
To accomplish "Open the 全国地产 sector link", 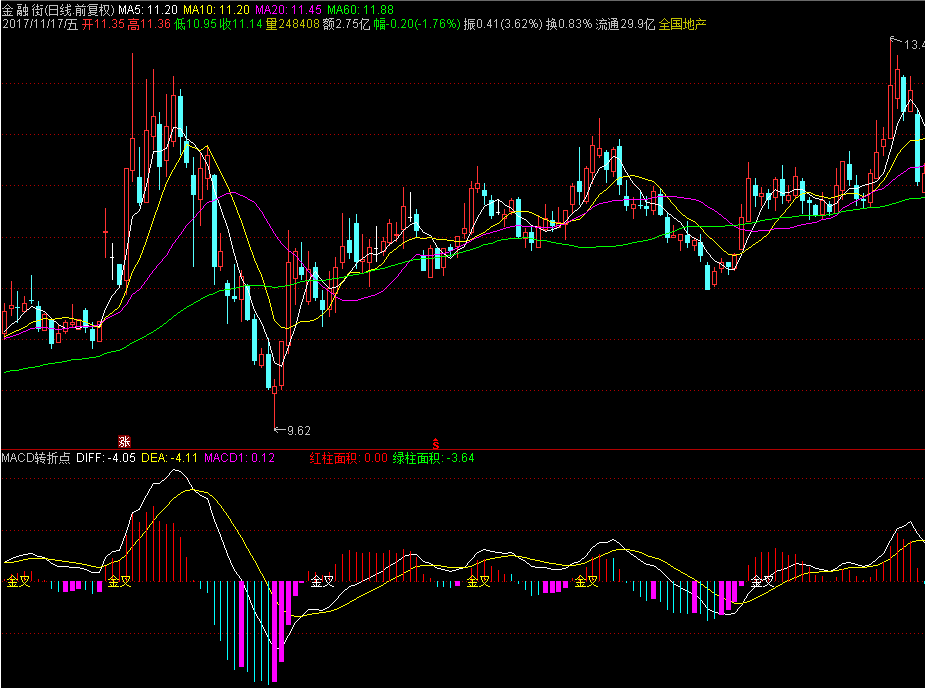I will (x=682, y=24).
